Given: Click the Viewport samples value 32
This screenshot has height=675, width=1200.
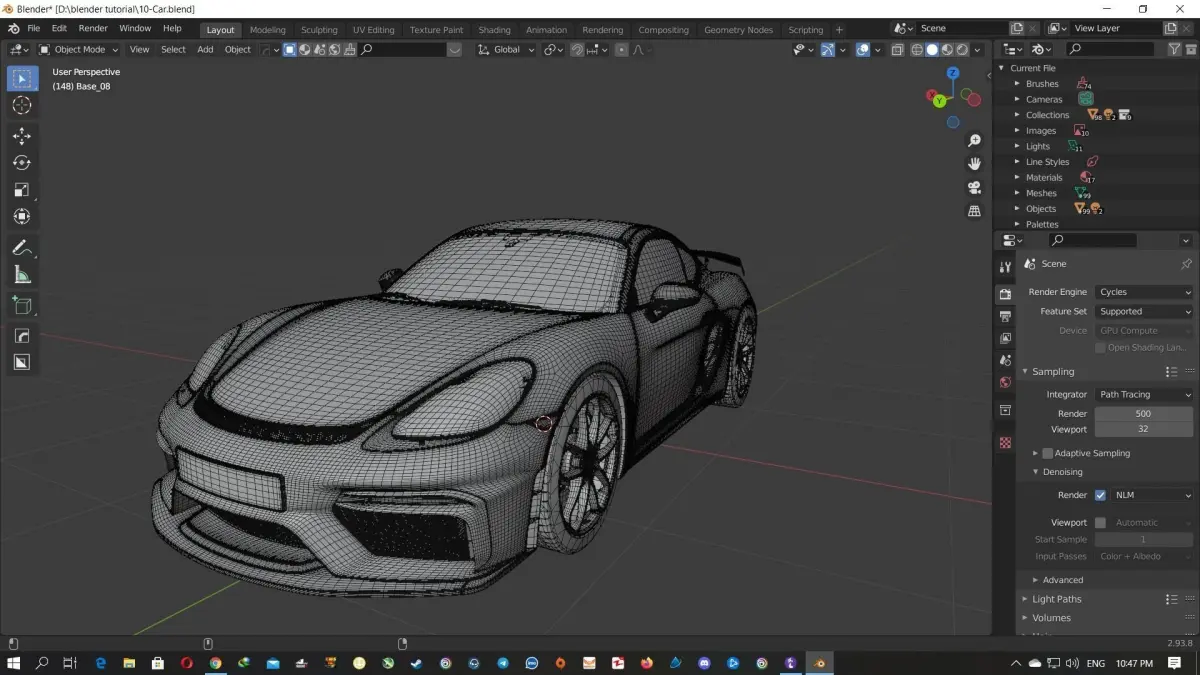Looking at the screenshot, I should [x=1144, y=429].
